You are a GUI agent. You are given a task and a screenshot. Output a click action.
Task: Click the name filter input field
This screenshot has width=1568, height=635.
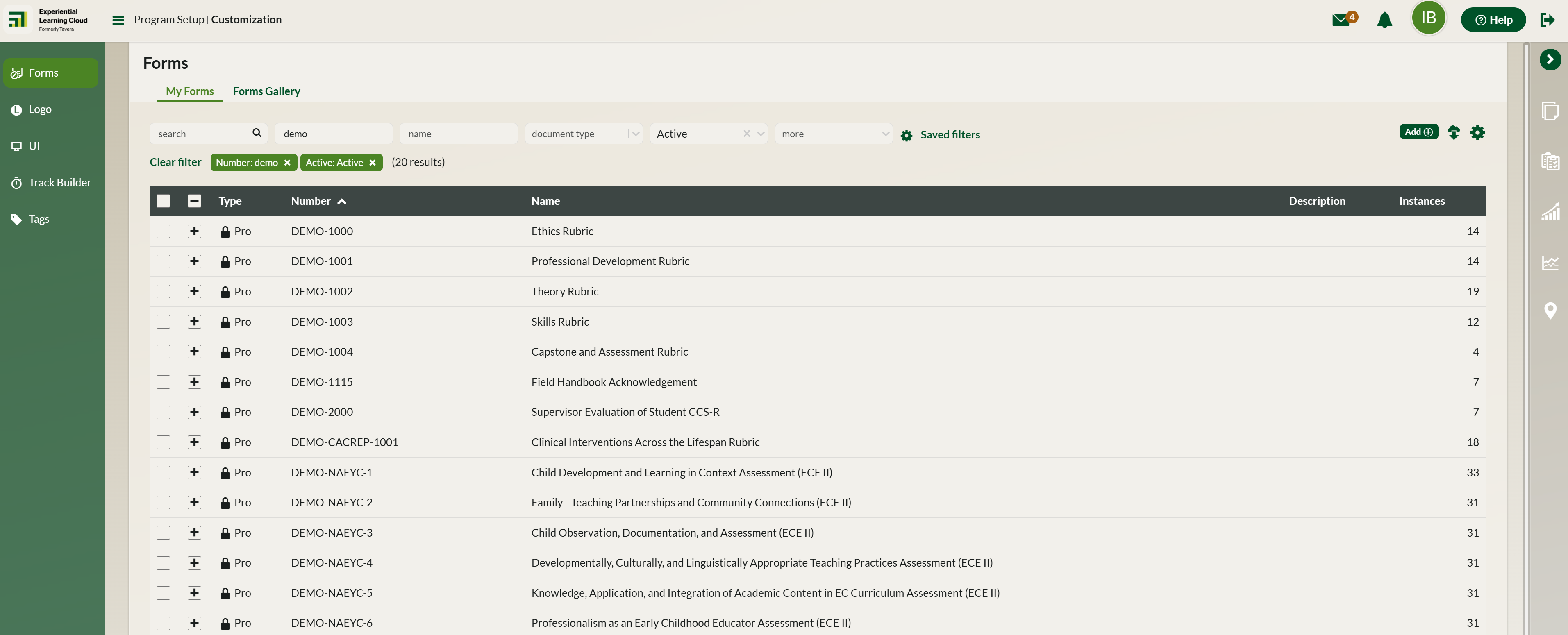[x=458, y=134]
